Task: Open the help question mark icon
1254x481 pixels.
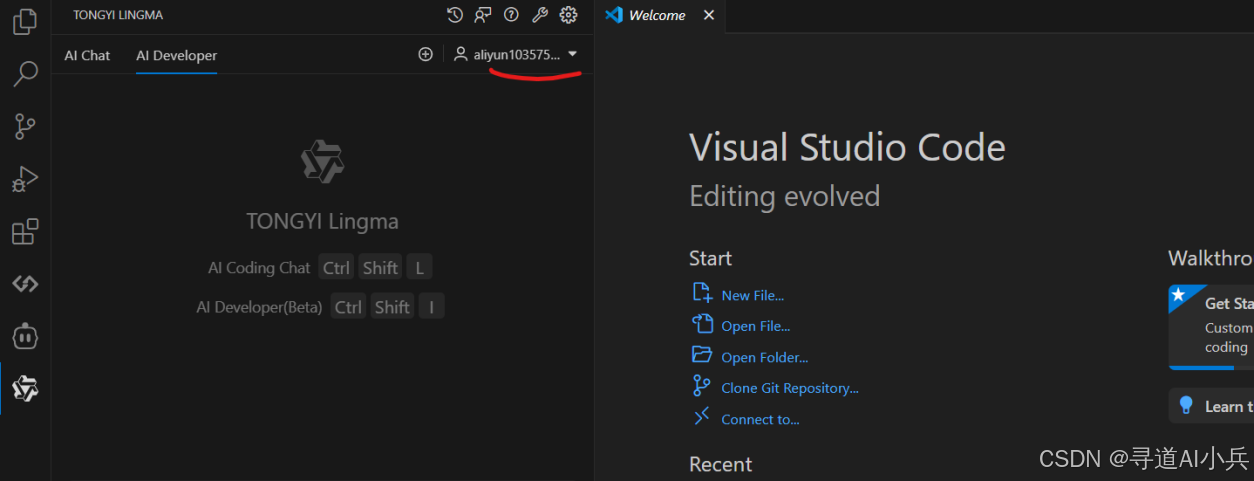Action: coord(511,15)
